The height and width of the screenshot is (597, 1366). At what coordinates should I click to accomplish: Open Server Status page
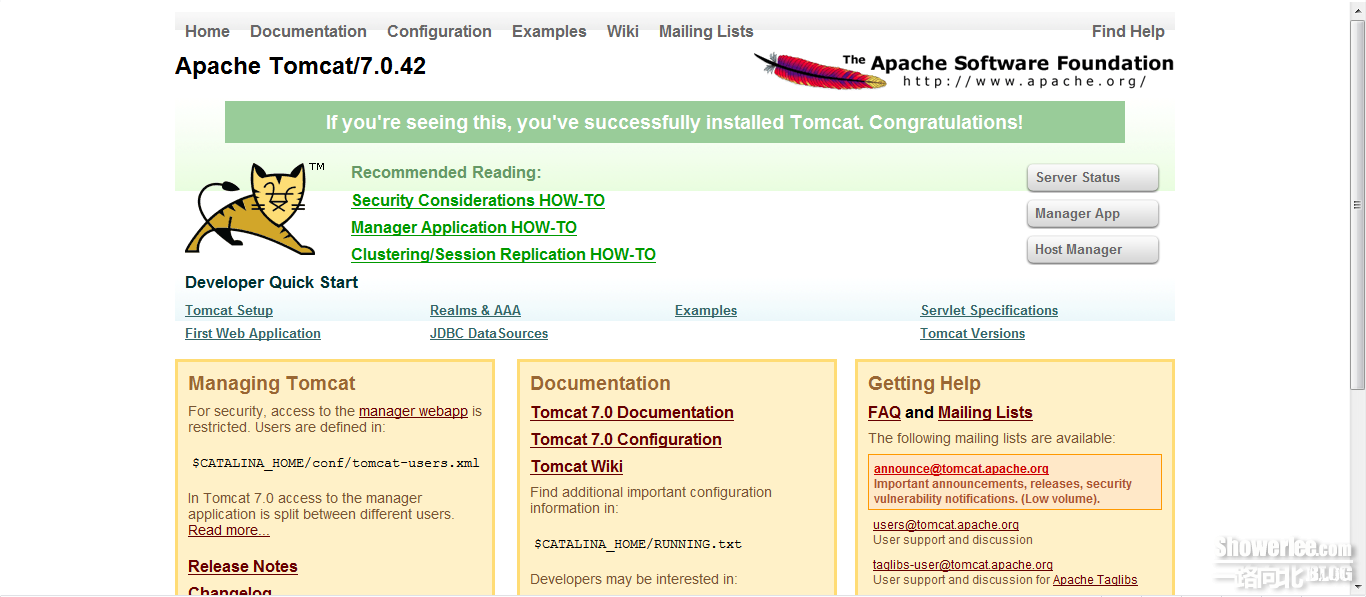[1092, 177]
